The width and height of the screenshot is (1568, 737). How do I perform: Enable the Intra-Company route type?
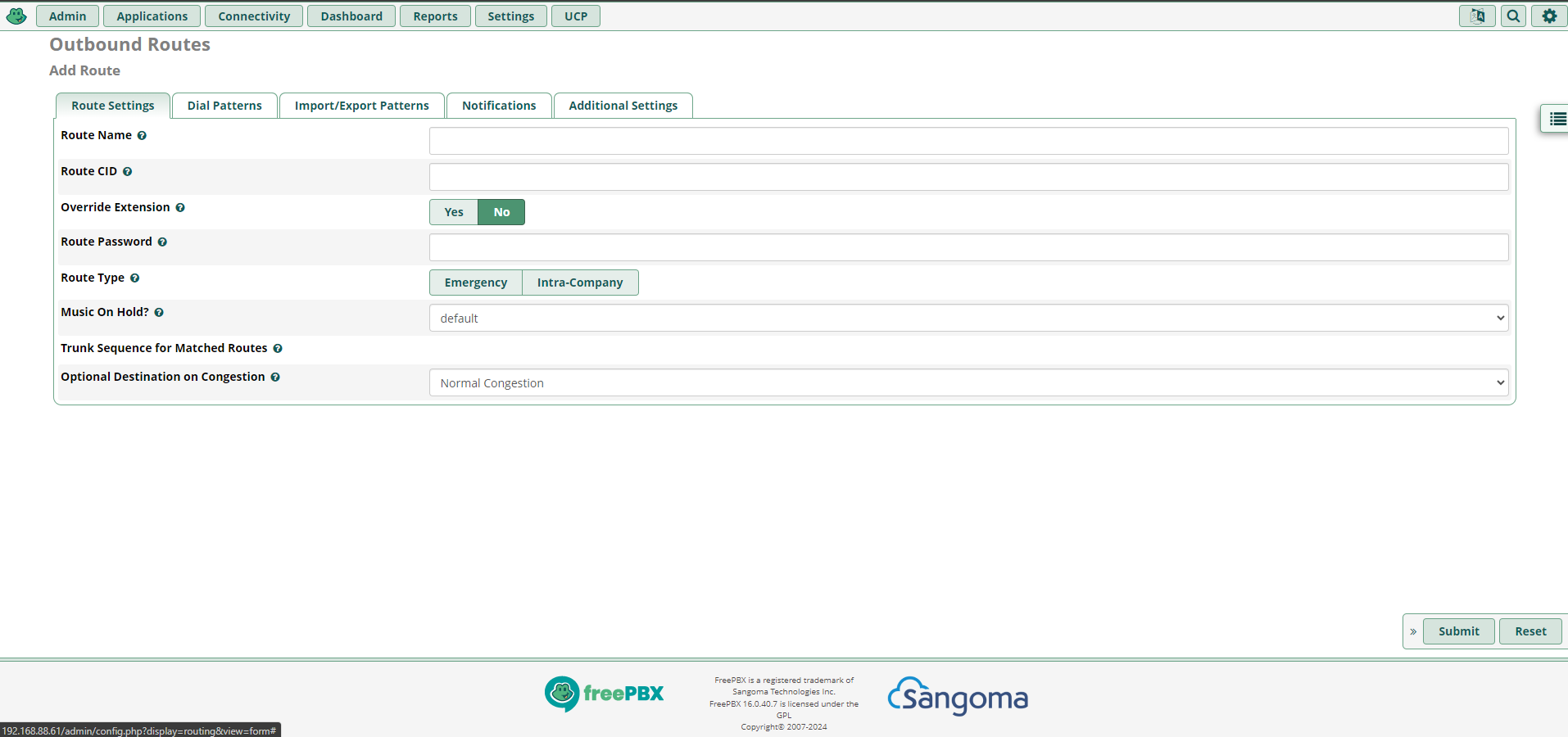(x=579, y=282)
